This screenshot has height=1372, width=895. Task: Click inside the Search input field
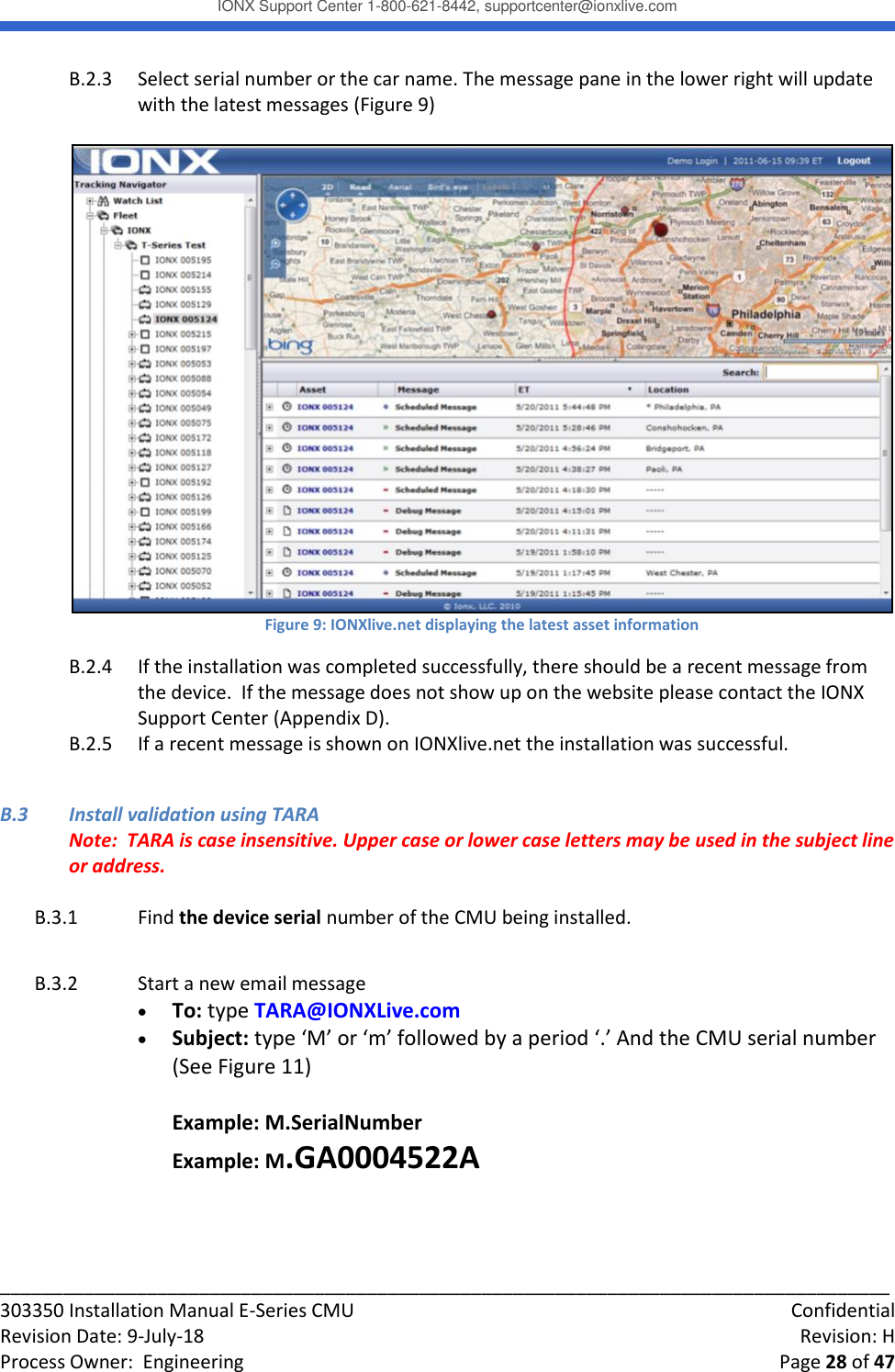[820, 373]
